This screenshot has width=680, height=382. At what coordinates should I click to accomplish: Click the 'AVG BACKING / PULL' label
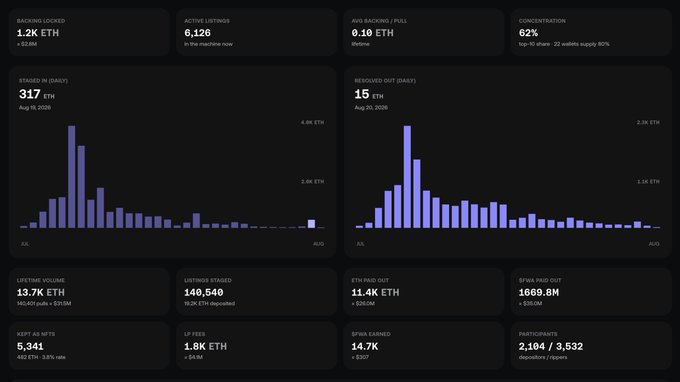pos(379,21)
